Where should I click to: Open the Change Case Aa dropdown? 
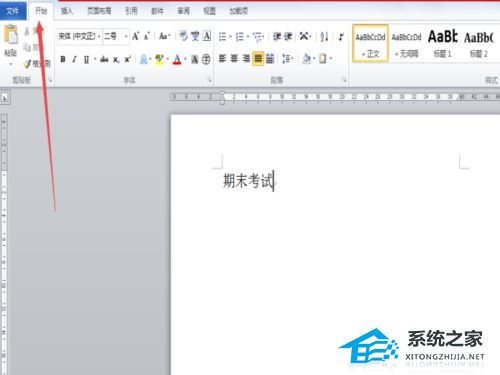coord(164,36)
